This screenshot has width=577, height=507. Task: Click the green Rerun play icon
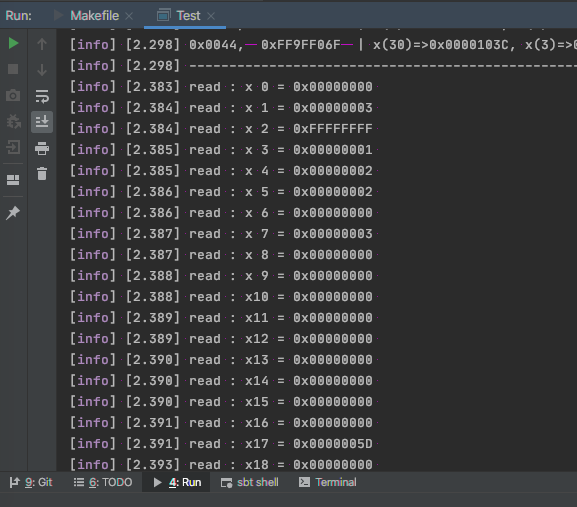tap(13, 43)
